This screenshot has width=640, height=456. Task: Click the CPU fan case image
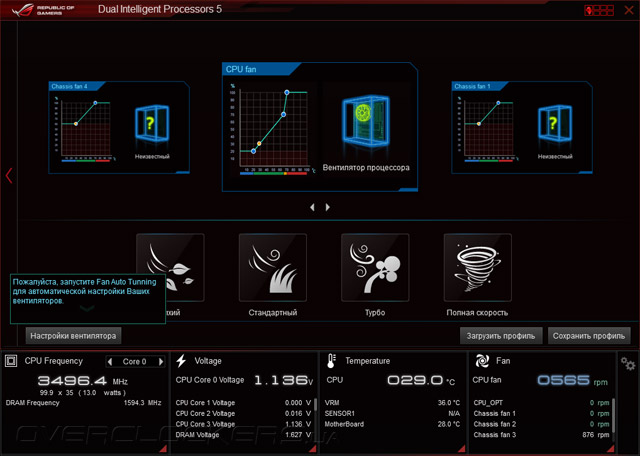(x=366, y=121)
